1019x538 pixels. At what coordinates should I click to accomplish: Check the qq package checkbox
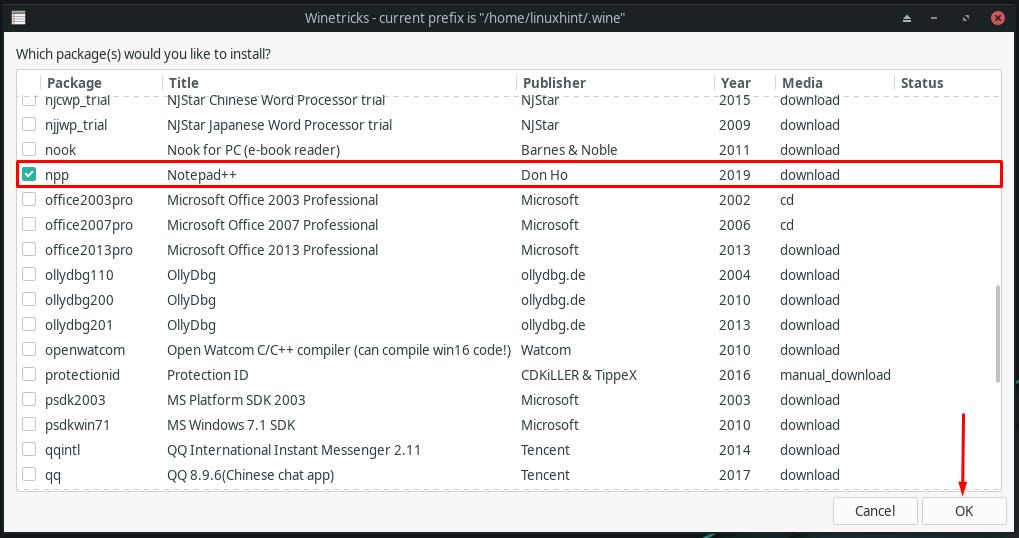pyautogui.click(x=29, y=474)
